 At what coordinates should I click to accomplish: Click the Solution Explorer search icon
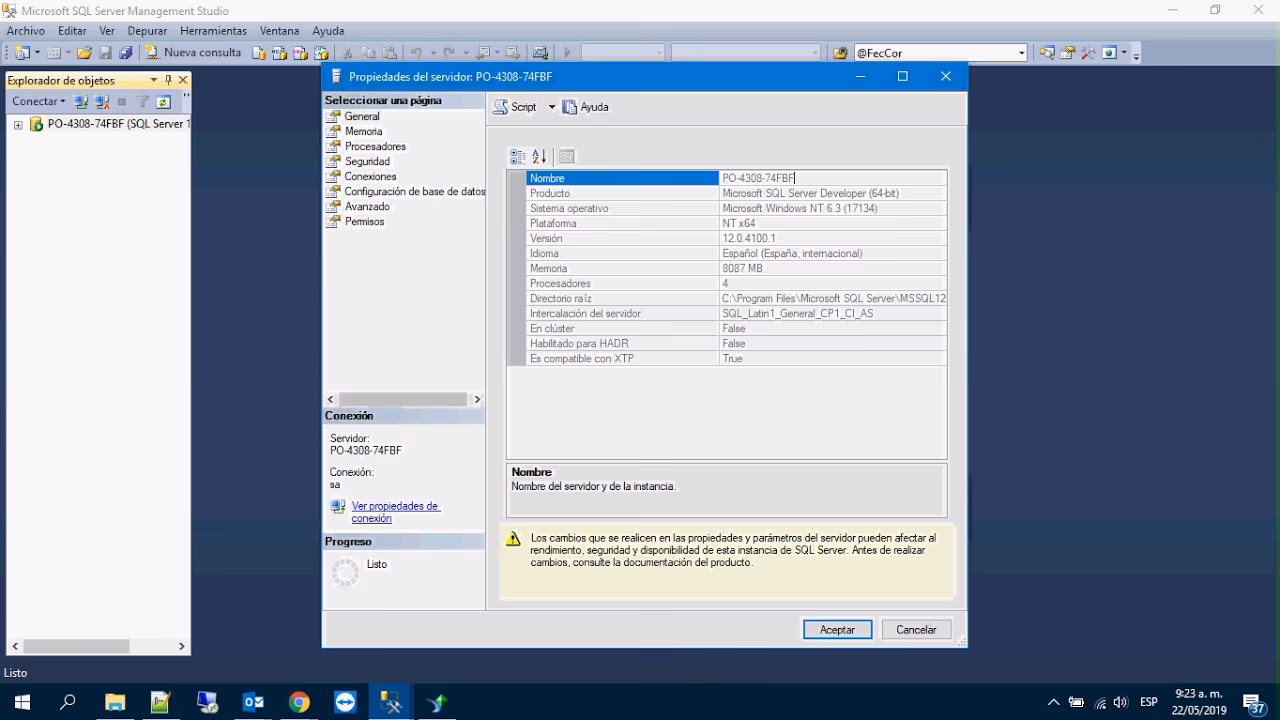[x=1047, y=53]
